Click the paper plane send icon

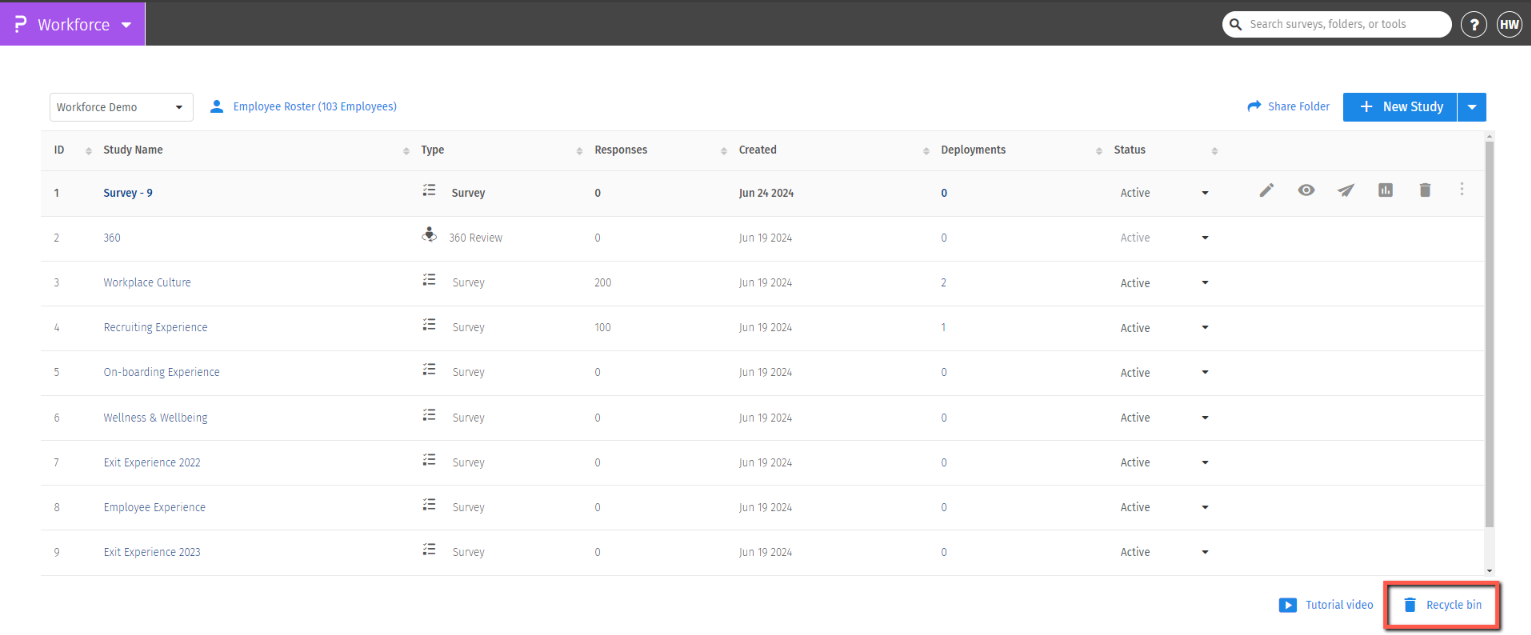pos(1346,190)
